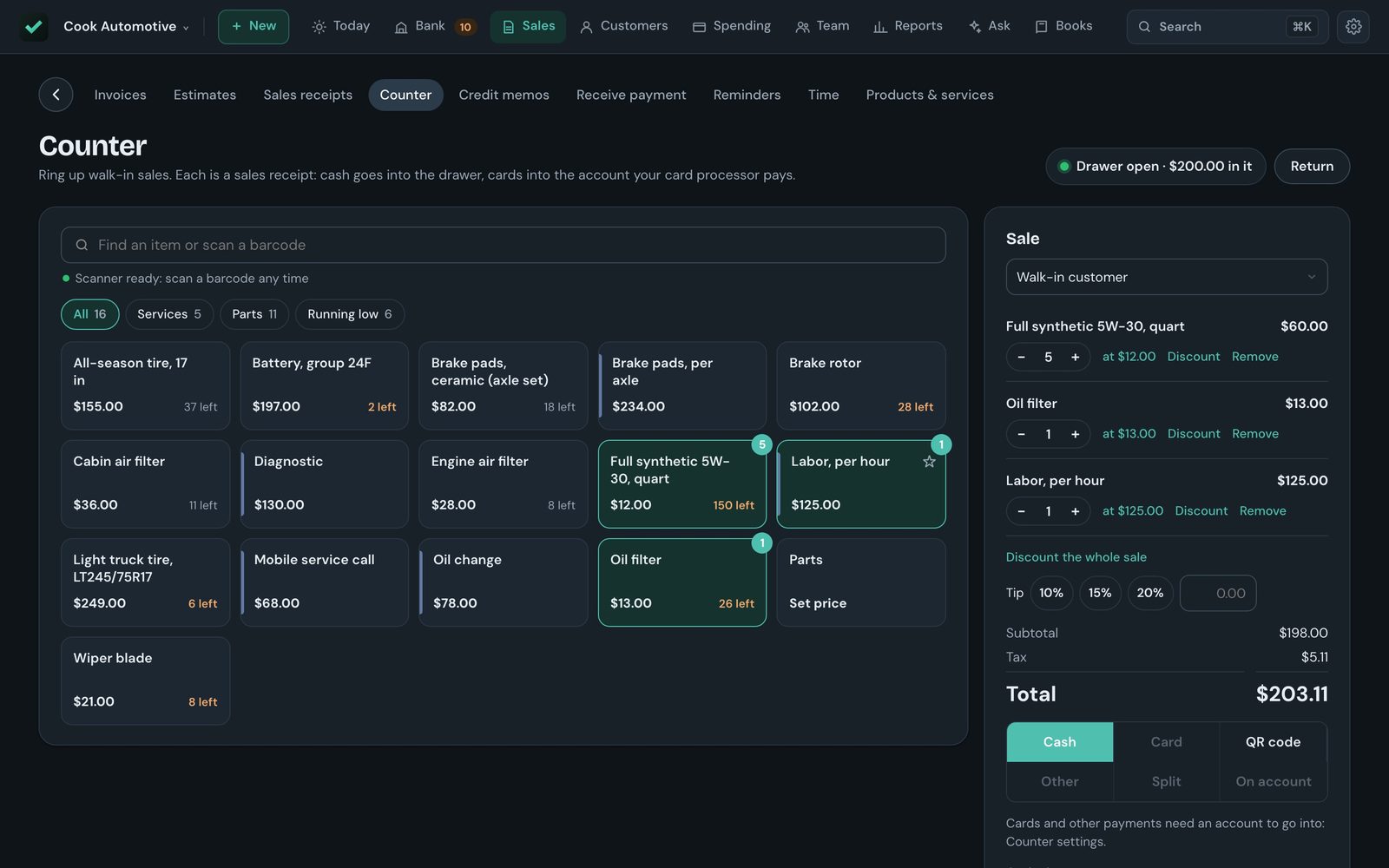Add Battery, group 24F to sale
Image resolution: width=1389 pixels, height=868 pixels.
click(325, 385)
